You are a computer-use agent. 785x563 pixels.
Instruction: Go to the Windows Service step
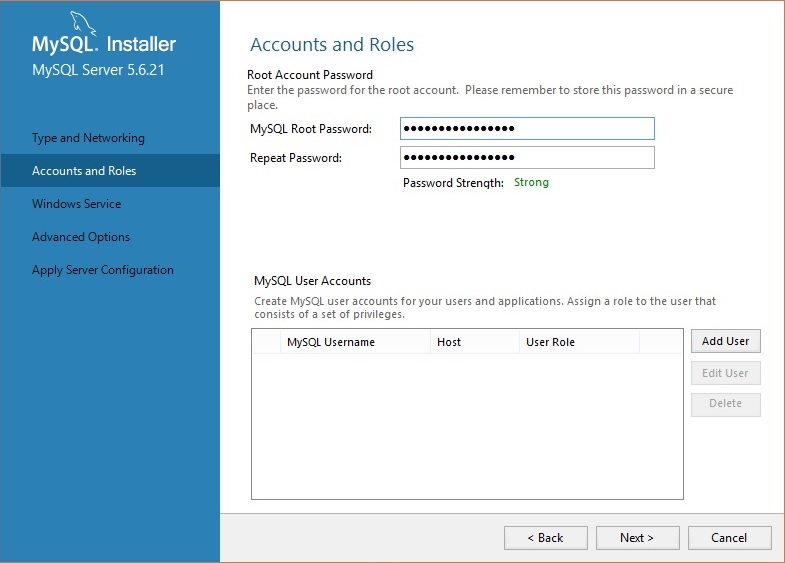coord(77,204)
